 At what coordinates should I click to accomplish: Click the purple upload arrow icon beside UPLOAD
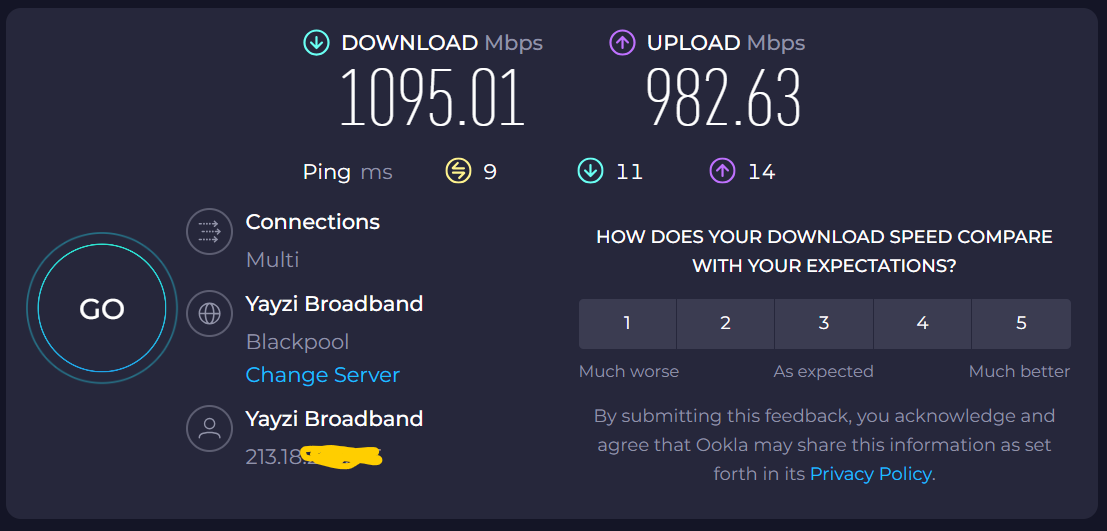pyautogui.click(x=622, y=43)
